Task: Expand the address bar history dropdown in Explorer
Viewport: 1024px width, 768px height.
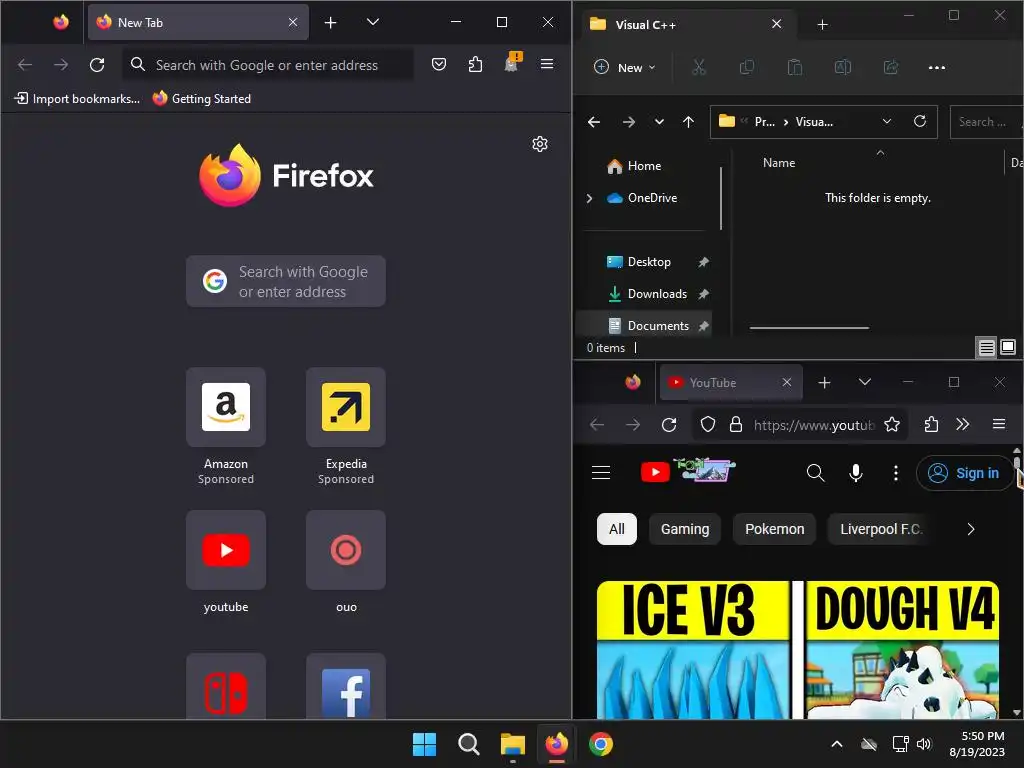Action: [x=887, y=121]
